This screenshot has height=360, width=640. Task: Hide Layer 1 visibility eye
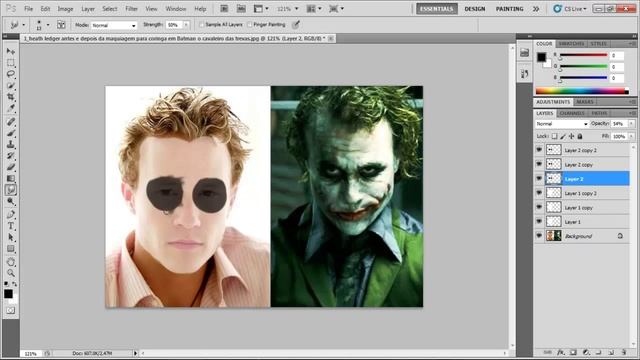click(539, 222)
